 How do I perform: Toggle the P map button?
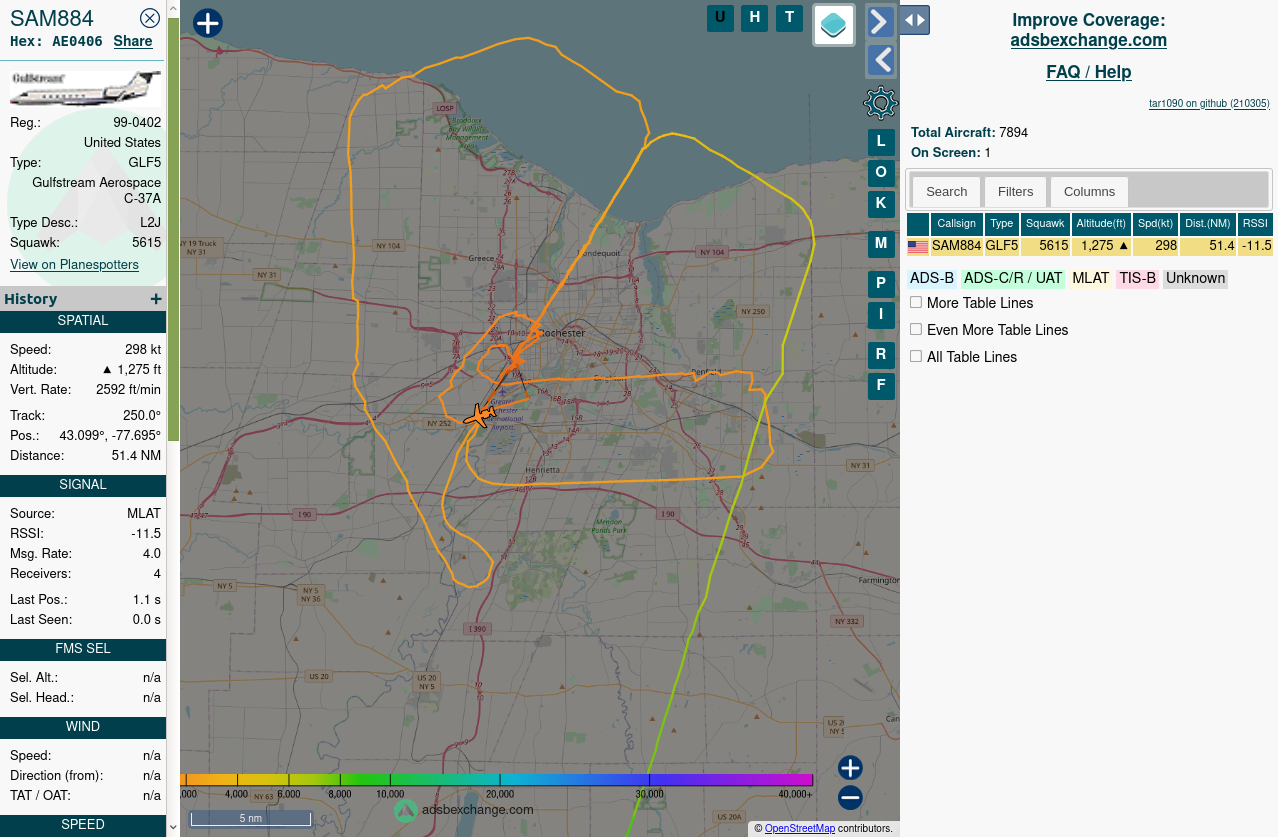pos(881,284)
